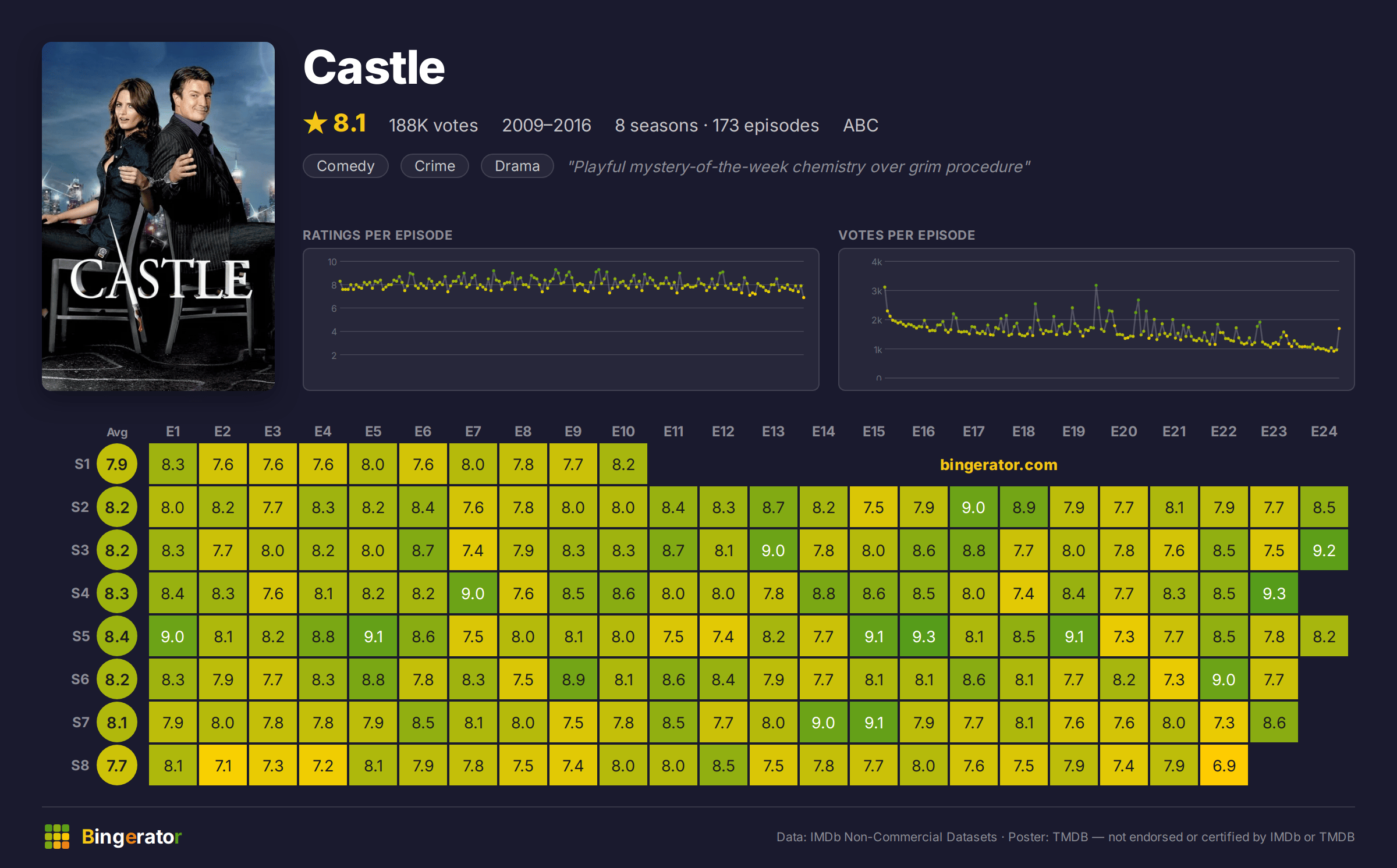The height and width of the screenshot is (868, 1397).
Task: Click the gold star rating icon
Action: coord(315,123)
